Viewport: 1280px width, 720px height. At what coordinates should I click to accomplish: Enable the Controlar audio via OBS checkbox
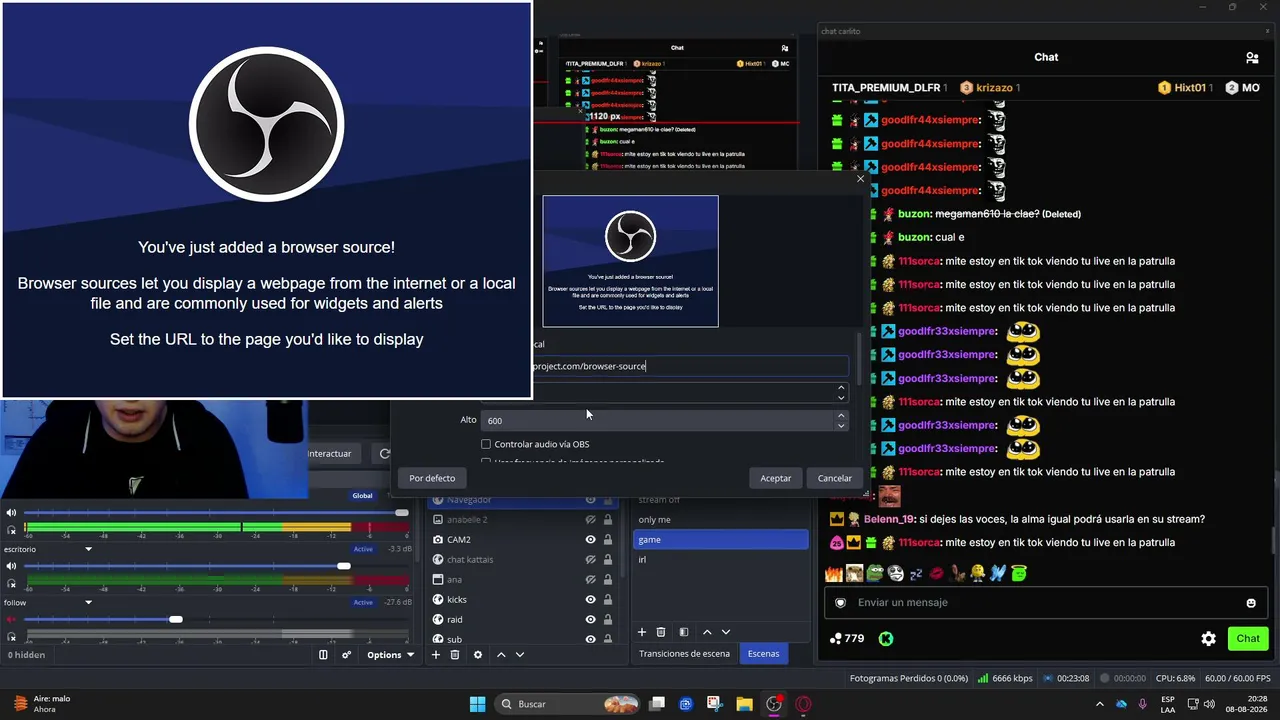coord(486,444)
